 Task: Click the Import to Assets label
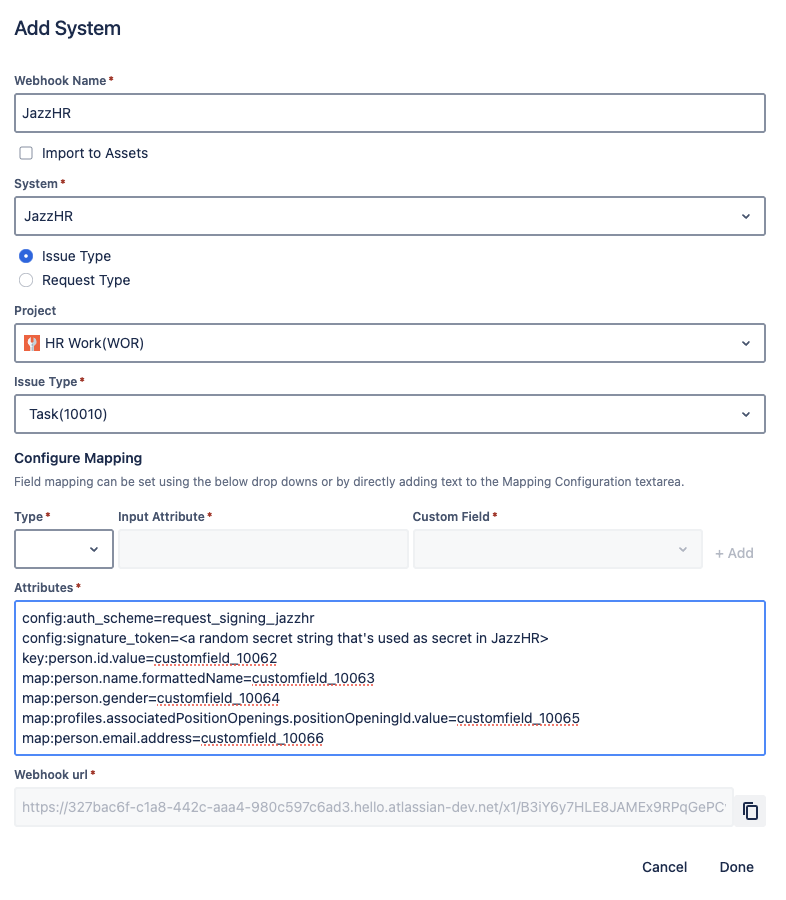tap(95, 153)
